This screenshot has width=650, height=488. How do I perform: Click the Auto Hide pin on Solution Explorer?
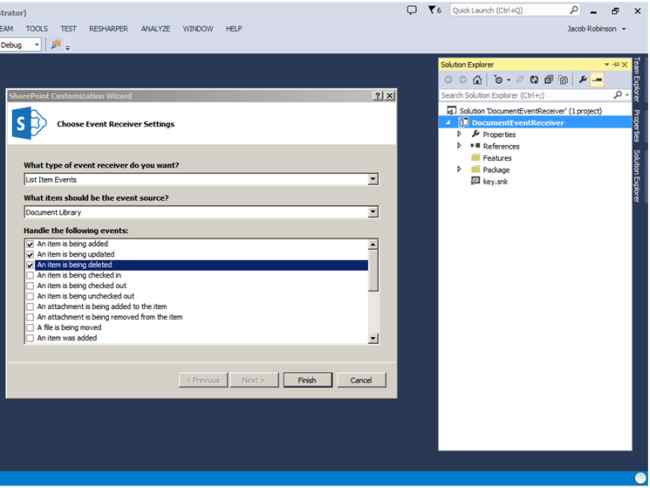(x=616, y=65)
